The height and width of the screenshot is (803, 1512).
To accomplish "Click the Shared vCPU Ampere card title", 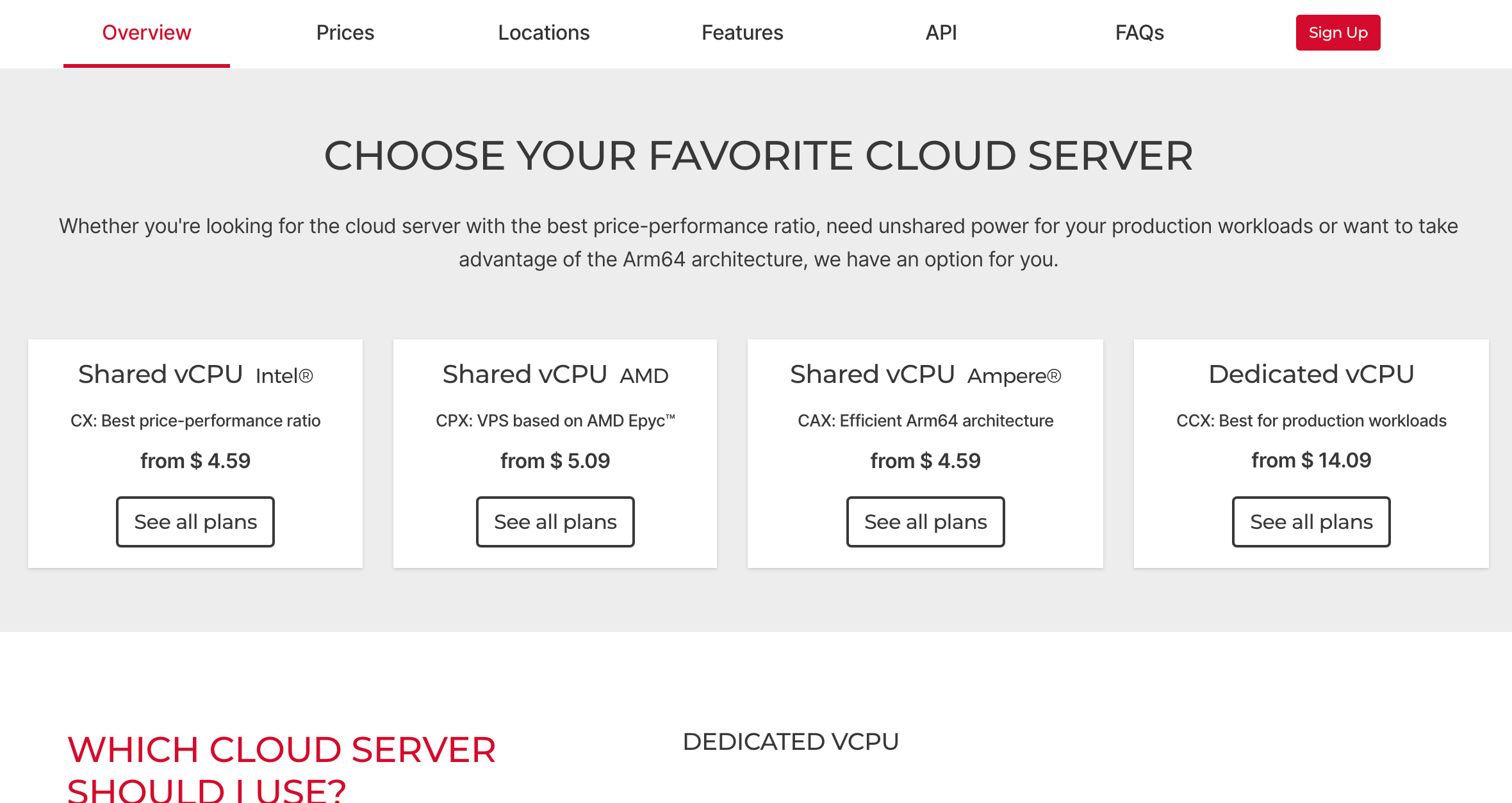I will (925, 375).
